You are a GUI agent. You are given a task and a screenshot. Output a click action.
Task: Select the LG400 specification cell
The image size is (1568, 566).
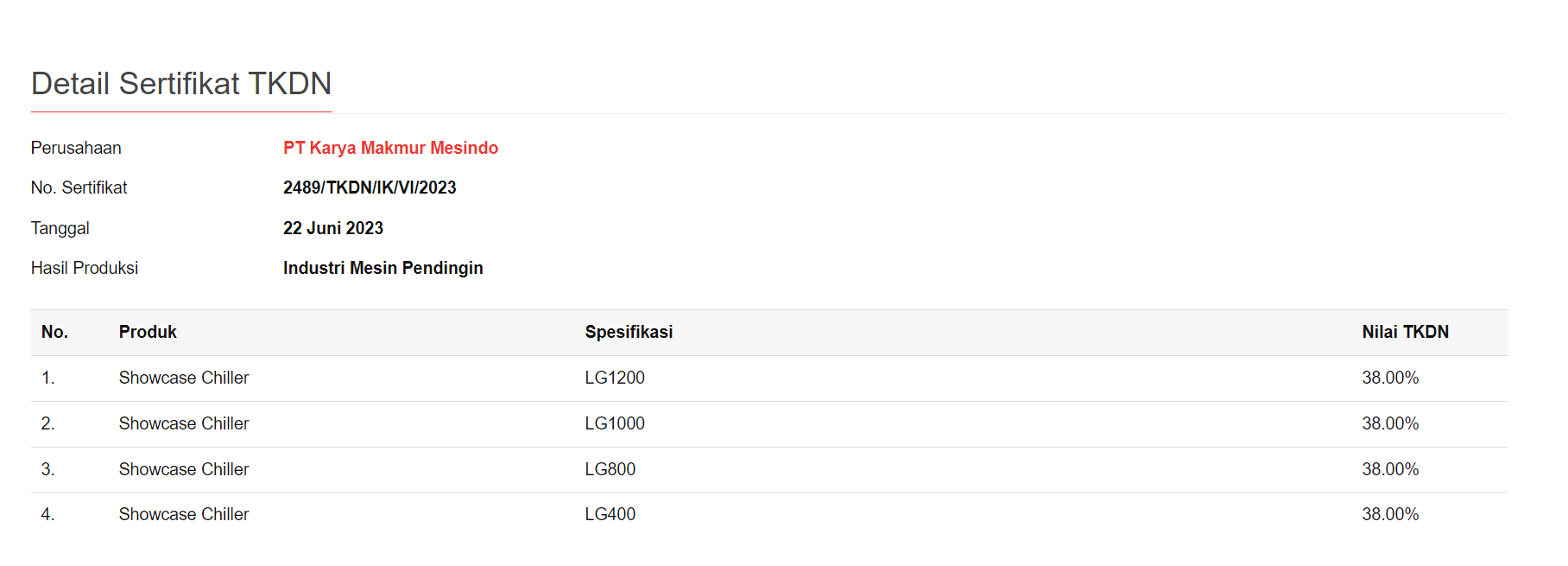[x=610, y=514]
